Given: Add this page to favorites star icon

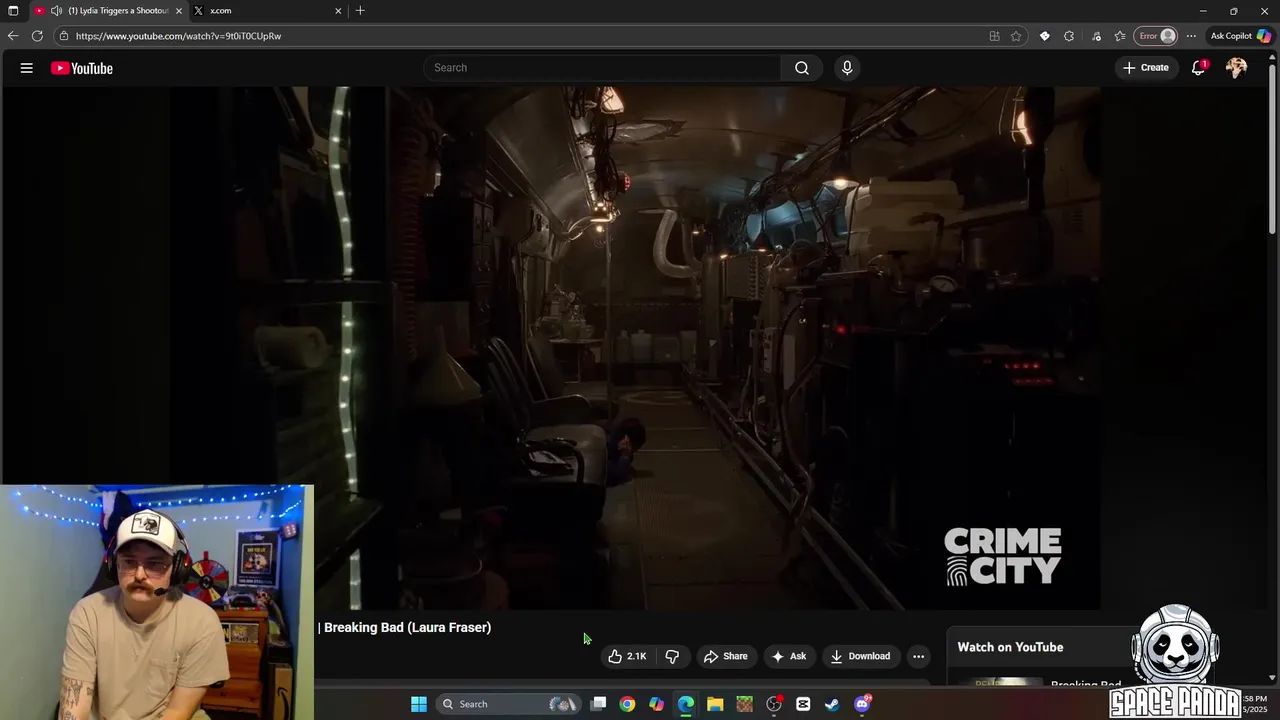Looking at the screenshot, I should pos(1016,36).
